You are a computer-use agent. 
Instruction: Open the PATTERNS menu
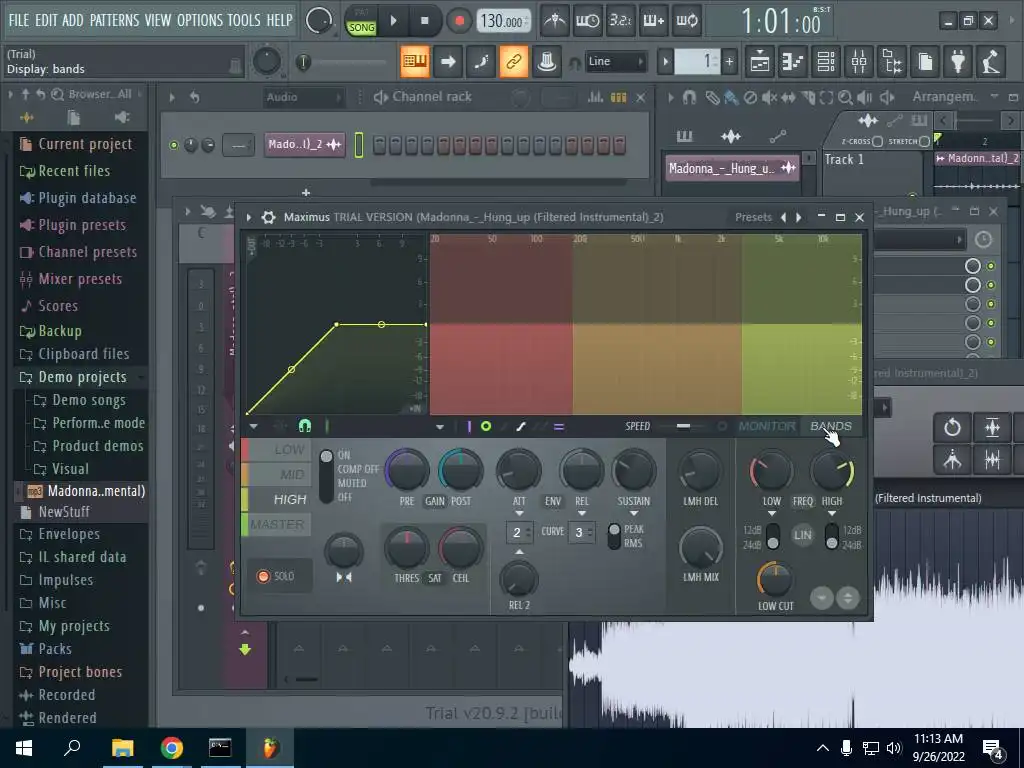114,20
